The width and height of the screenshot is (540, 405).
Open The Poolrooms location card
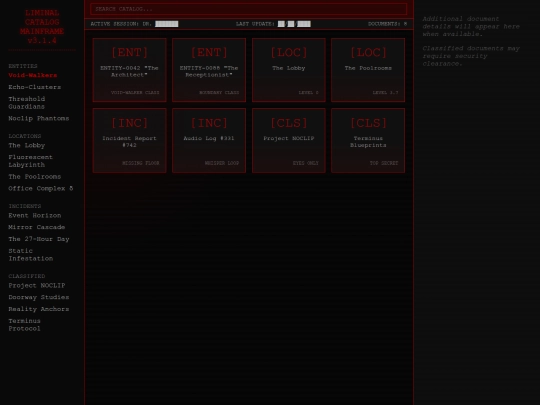pyautogui.click(x=368, y=70)
